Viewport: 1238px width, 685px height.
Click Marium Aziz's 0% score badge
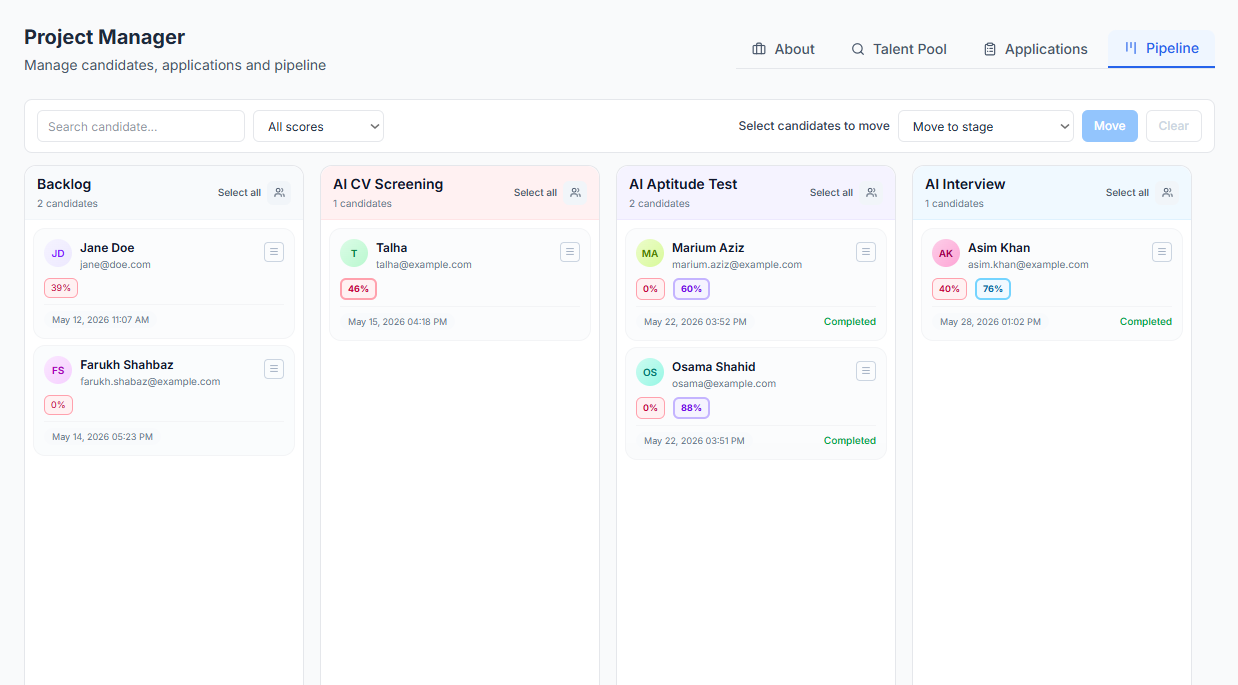(x=650, y=289)
